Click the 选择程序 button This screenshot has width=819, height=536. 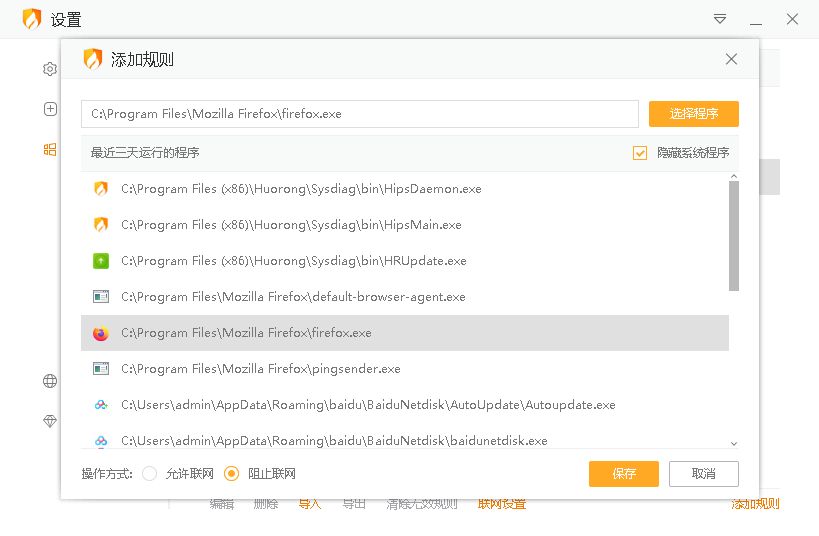coord(693,114)
